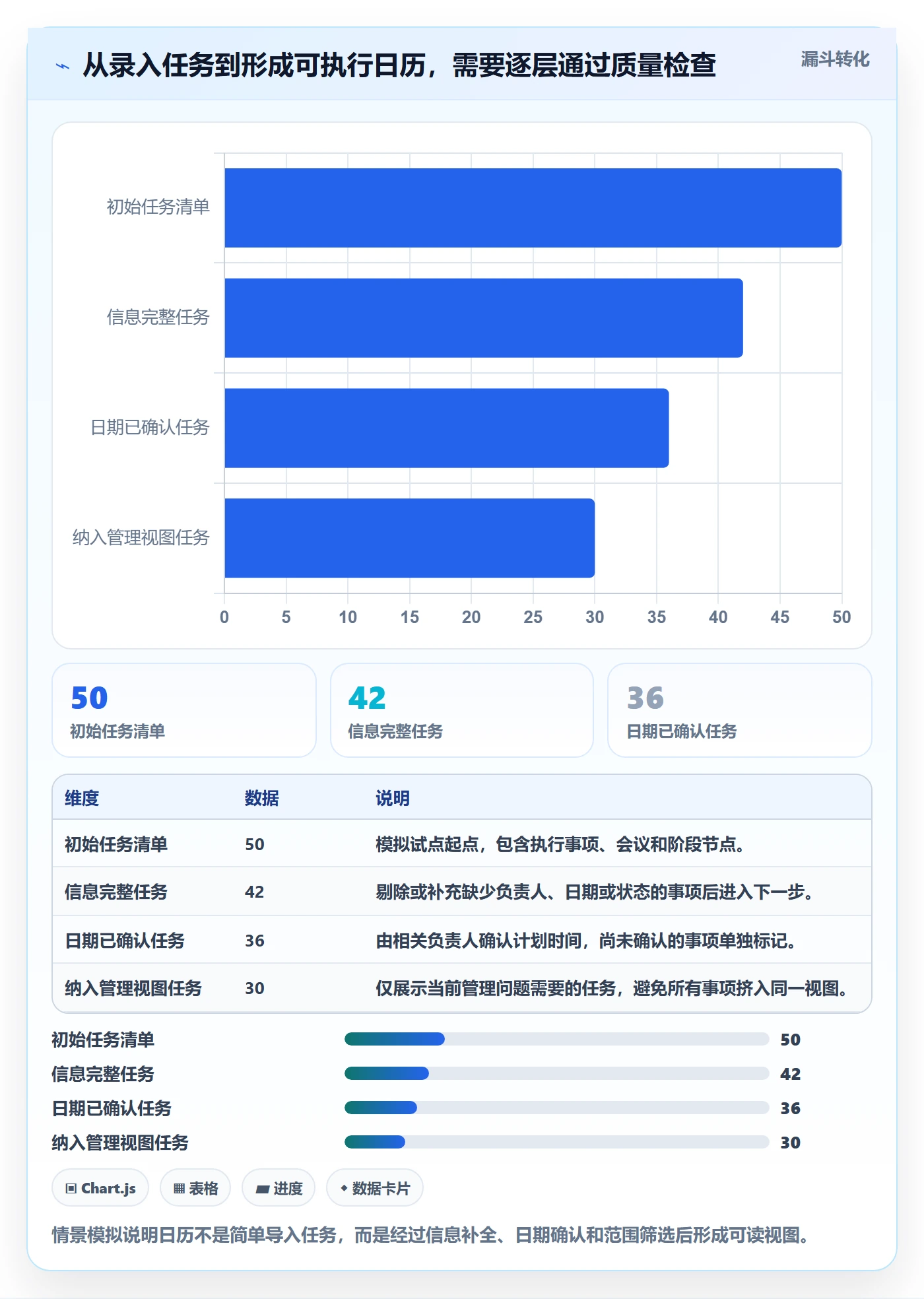Click the 纳入管理视图任务 bar in the chart
The image size is (924, 1299).
(410, 538)
